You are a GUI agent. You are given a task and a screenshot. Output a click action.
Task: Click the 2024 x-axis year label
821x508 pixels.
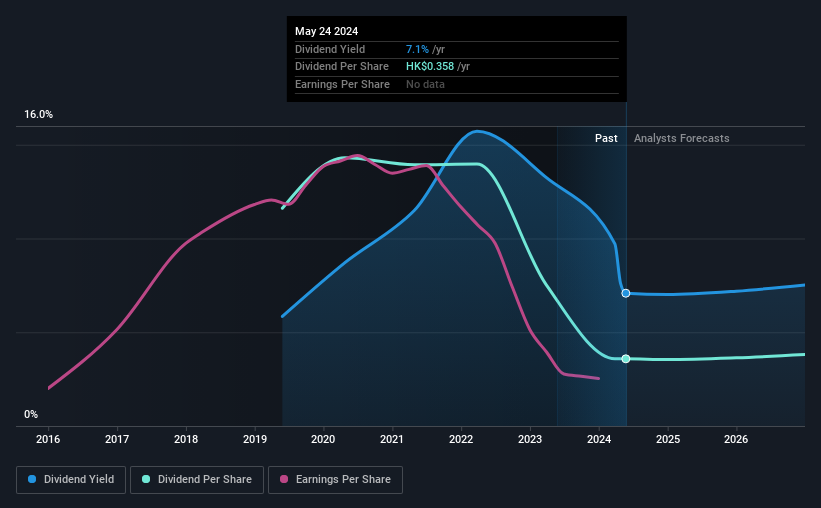tap(598, 439)
